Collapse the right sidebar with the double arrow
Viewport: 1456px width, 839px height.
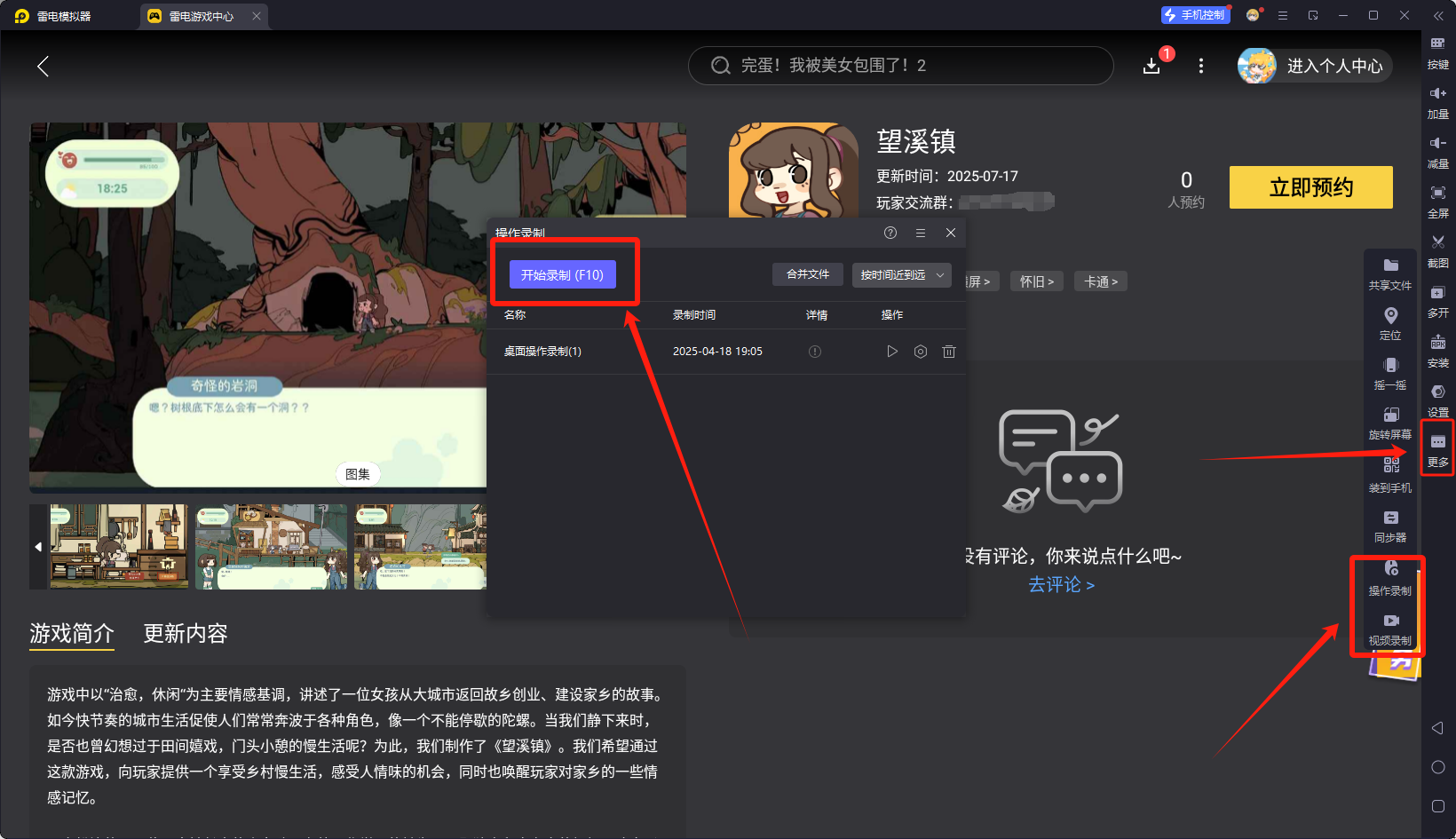tap(1438, 15)
